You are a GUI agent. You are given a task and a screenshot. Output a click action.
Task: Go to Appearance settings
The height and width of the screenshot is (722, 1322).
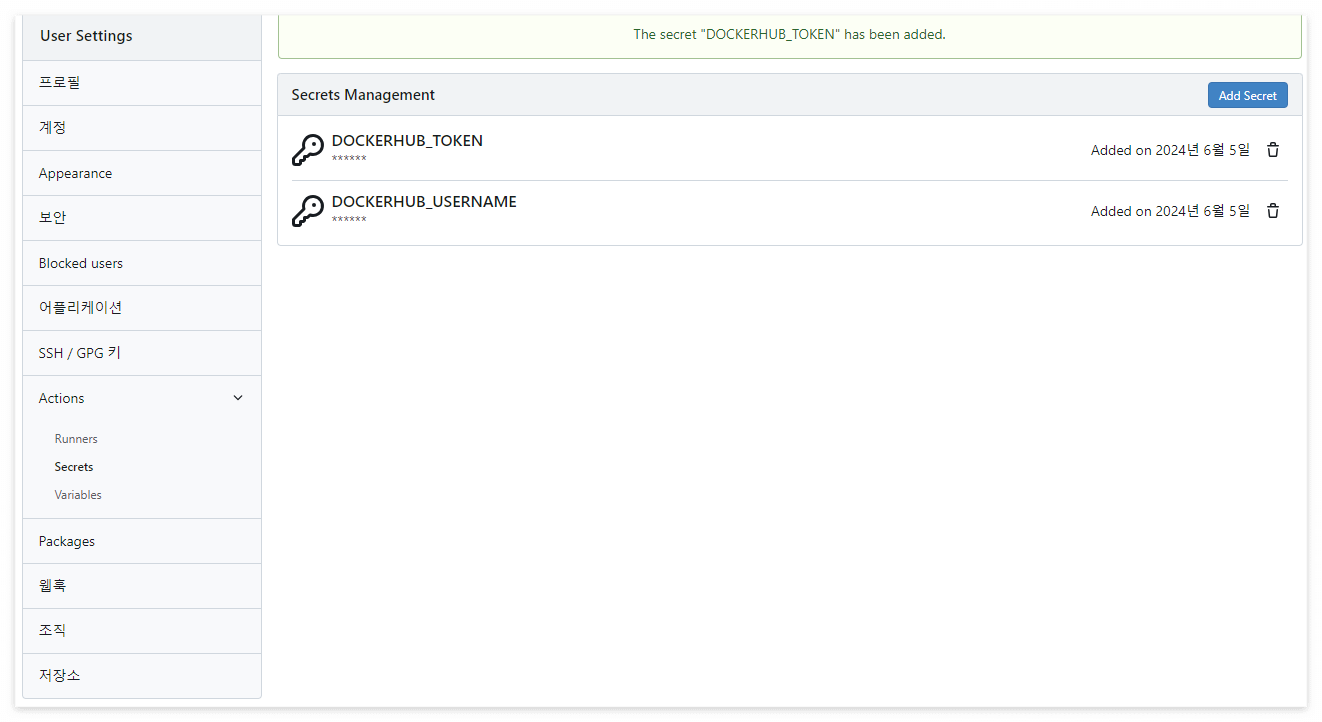point(142,173)
